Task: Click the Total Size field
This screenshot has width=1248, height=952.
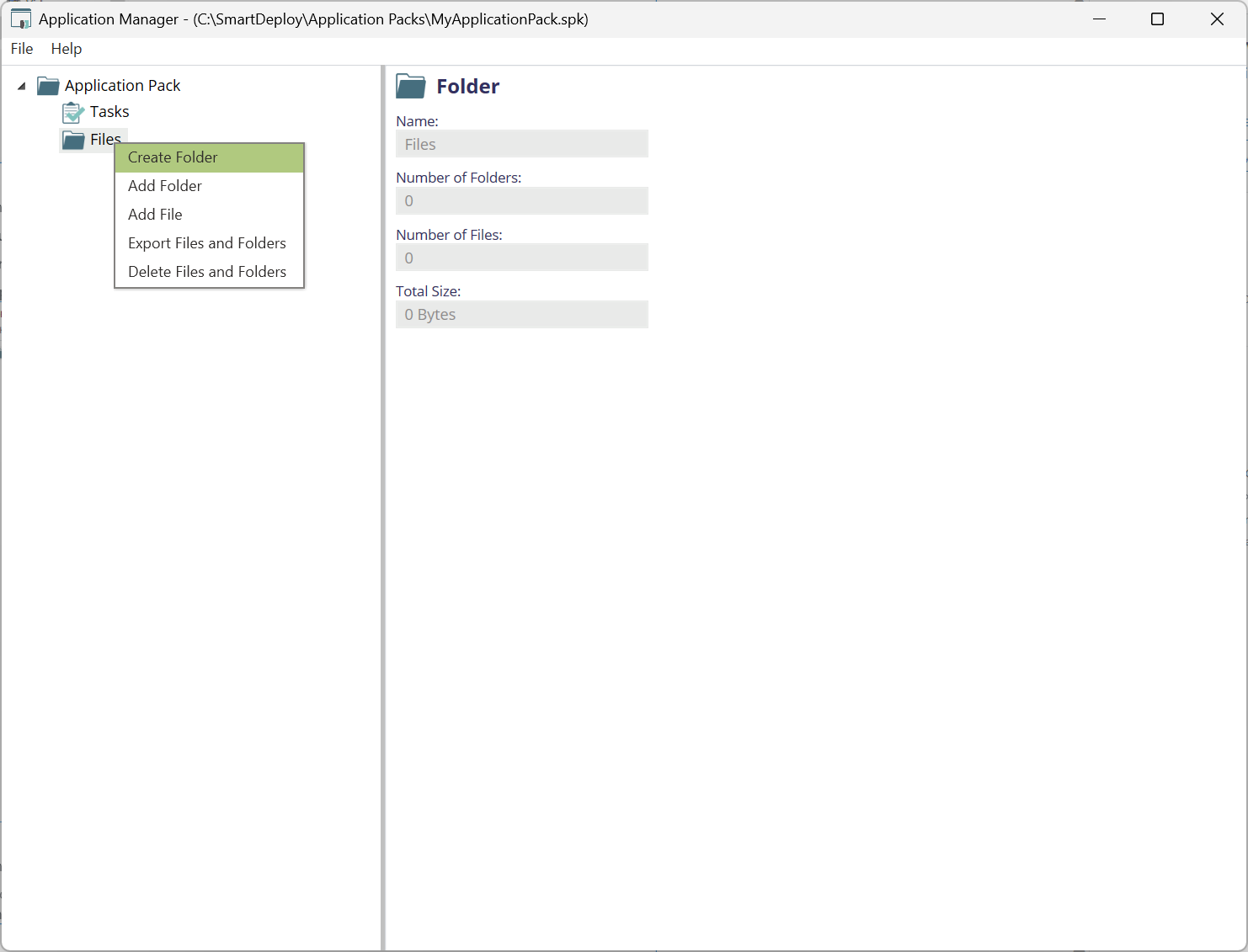Action: (521, 315)
